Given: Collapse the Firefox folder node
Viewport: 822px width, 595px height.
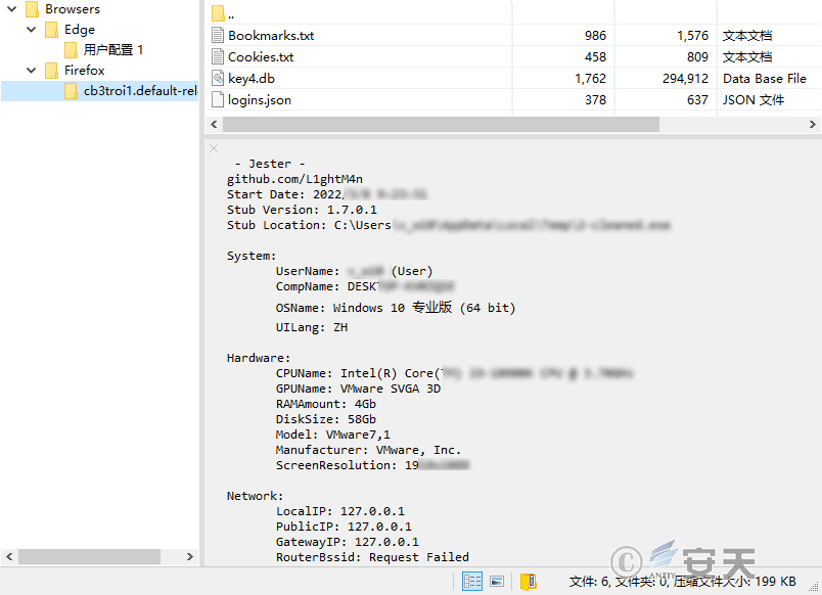Looking at the screenshot, I should [32, 71].
